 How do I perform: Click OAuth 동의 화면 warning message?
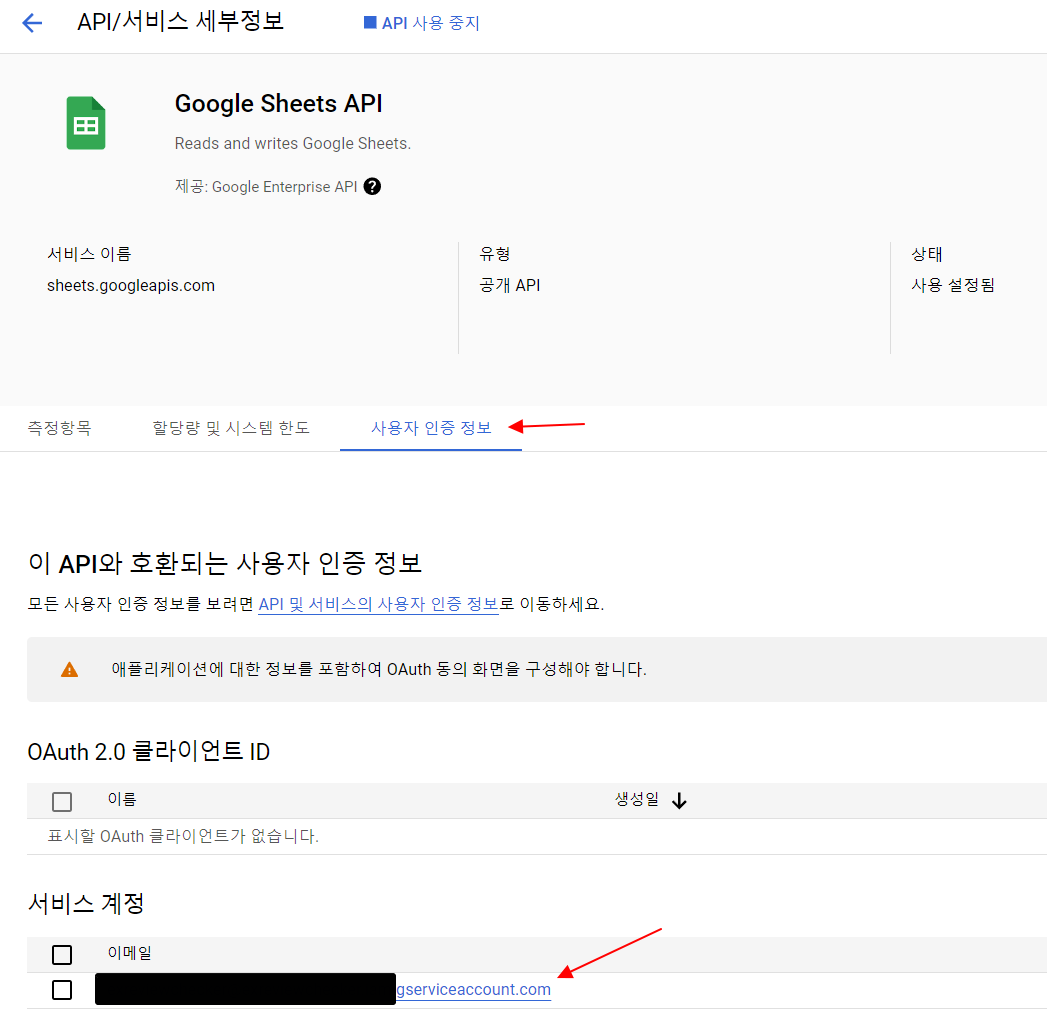pyautogui.click(x=379, y=669)
